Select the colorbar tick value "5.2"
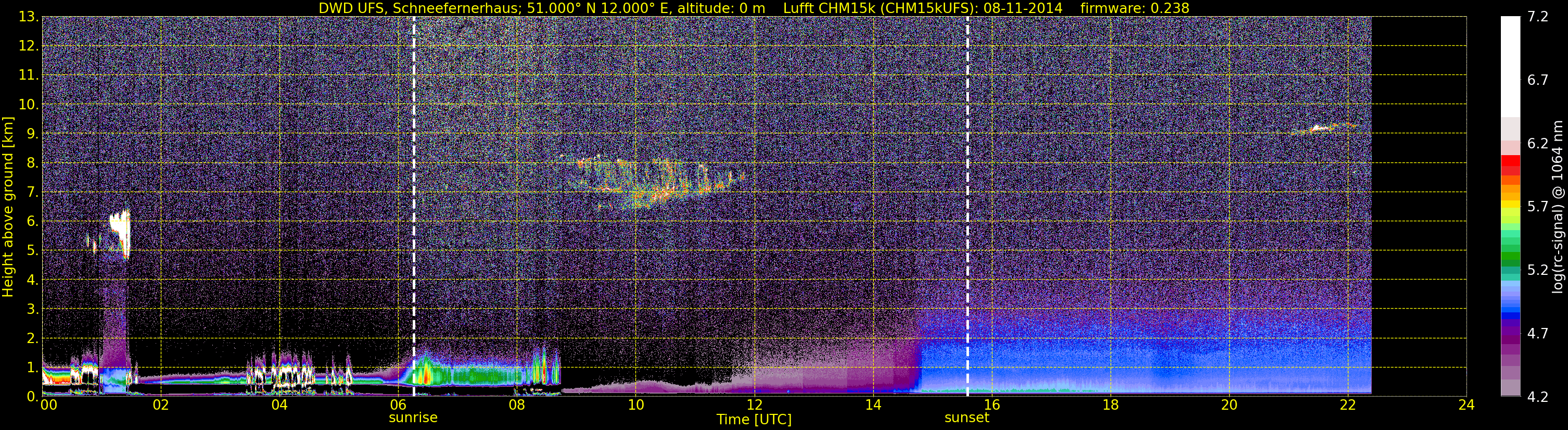Screen dimensions: 1568x430 pyautogui.click(x=1538, y=270)
